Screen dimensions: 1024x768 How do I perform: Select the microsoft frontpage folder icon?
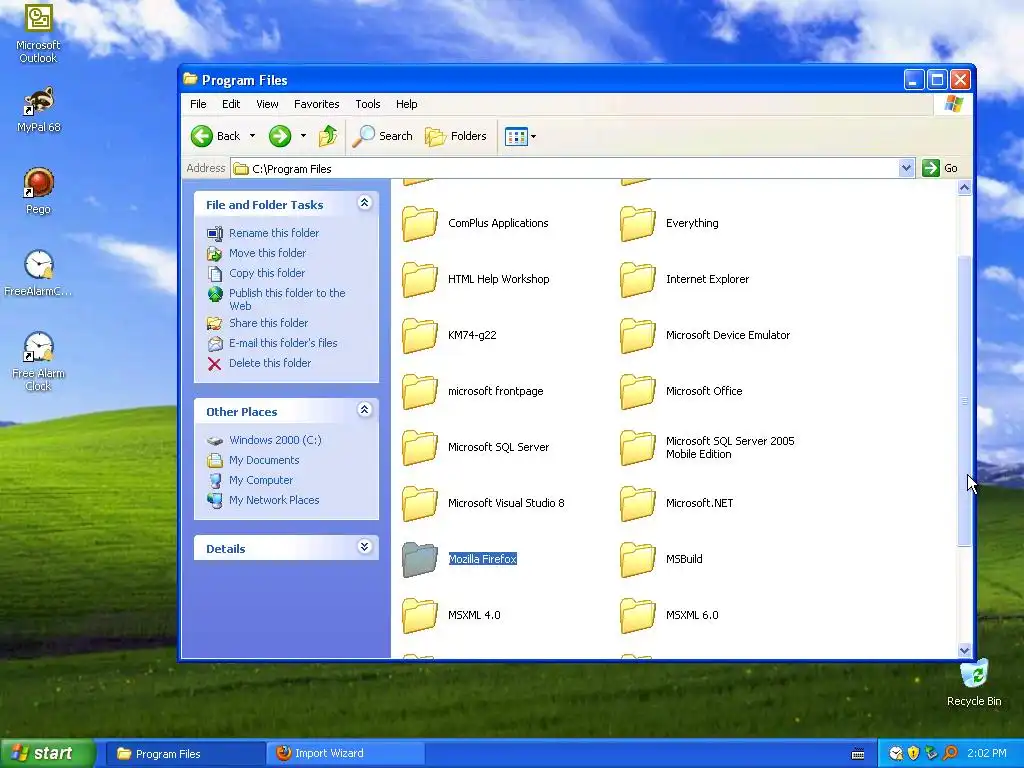[x=419, y=392]
